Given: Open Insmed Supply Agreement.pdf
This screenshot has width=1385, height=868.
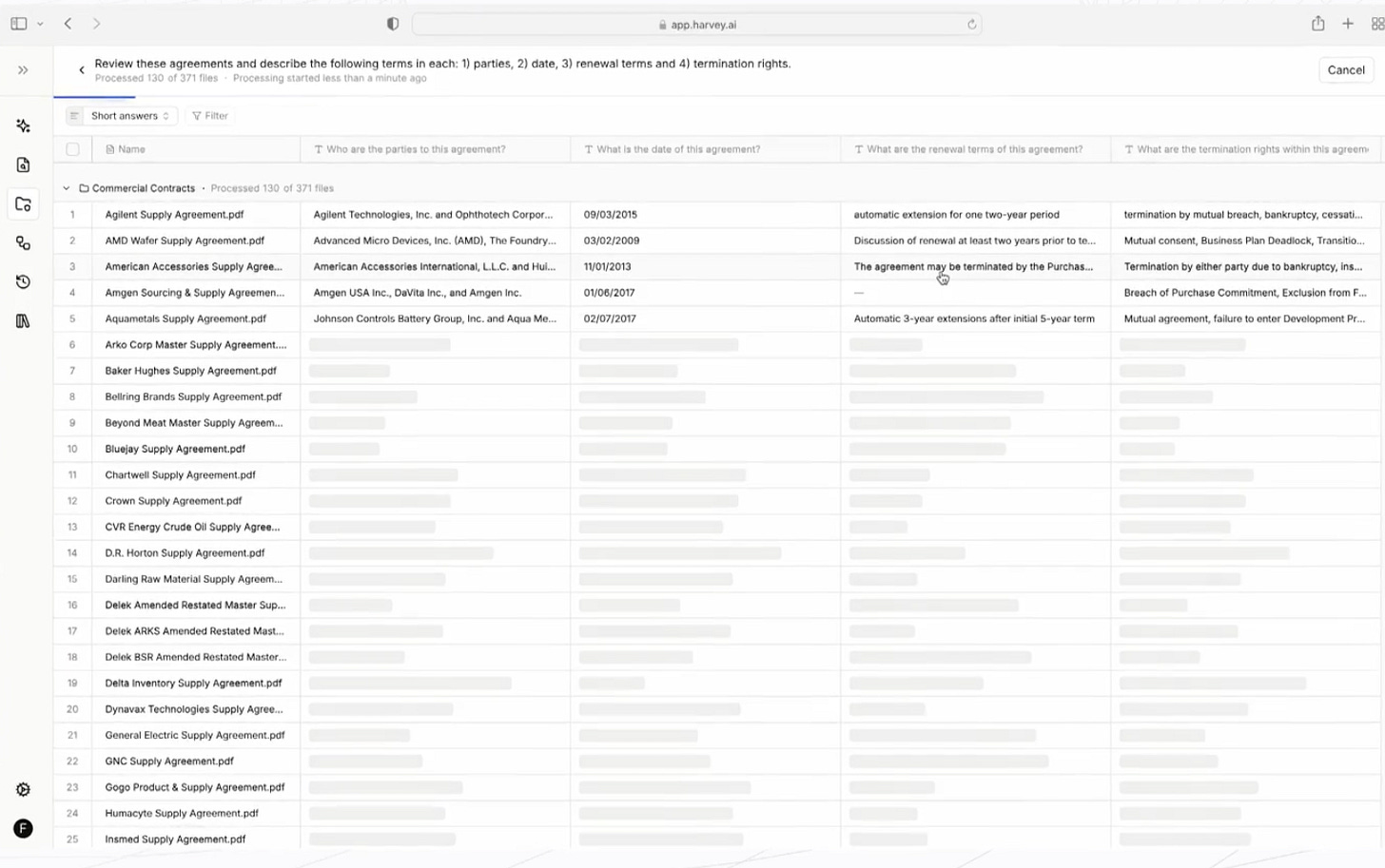Looking at the screenshot, I should point(175,839).
